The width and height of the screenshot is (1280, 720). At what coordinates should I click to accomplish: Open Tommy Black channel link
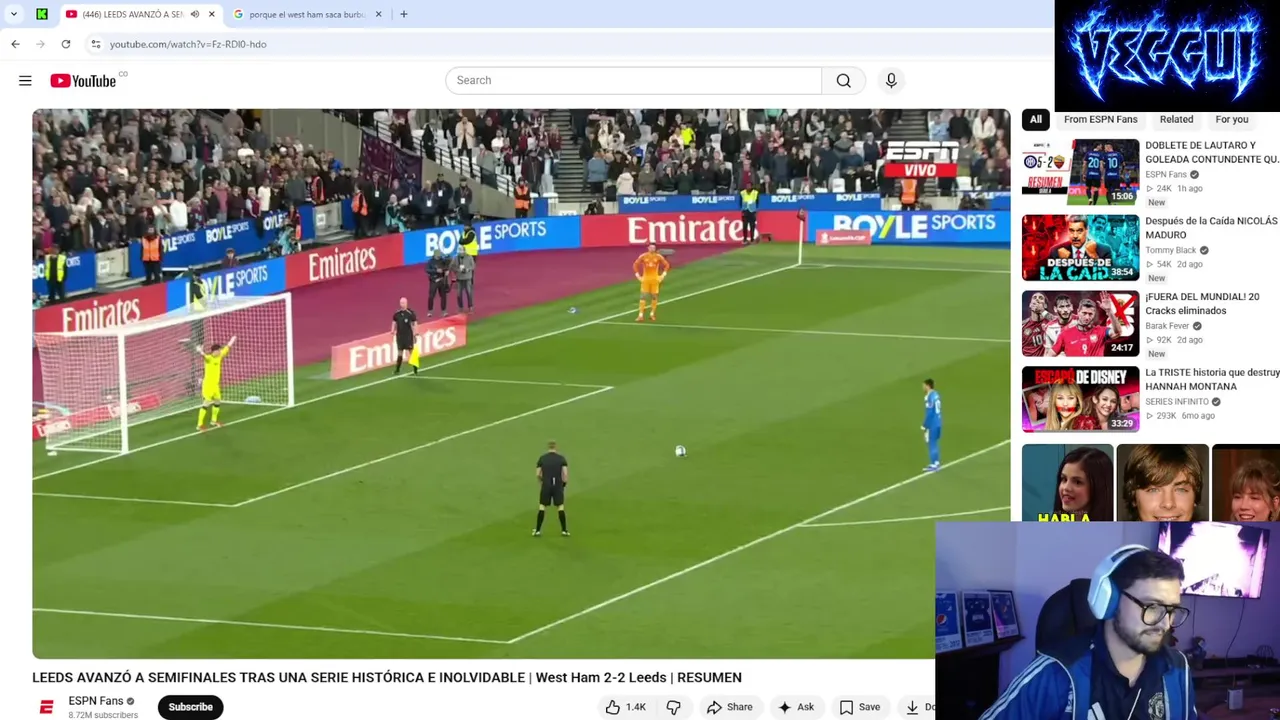pyautogui.click(x=1171, y=250)
